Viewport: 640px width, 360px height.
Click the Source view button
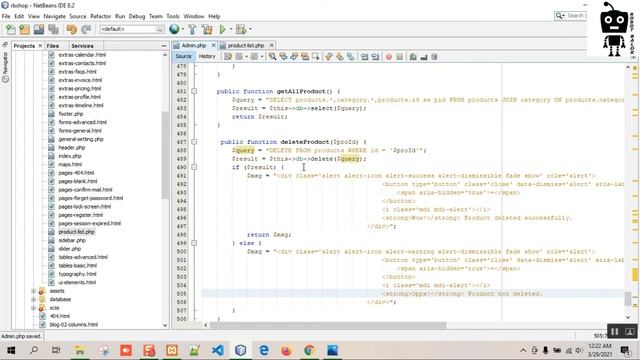[x=183, y=56]
